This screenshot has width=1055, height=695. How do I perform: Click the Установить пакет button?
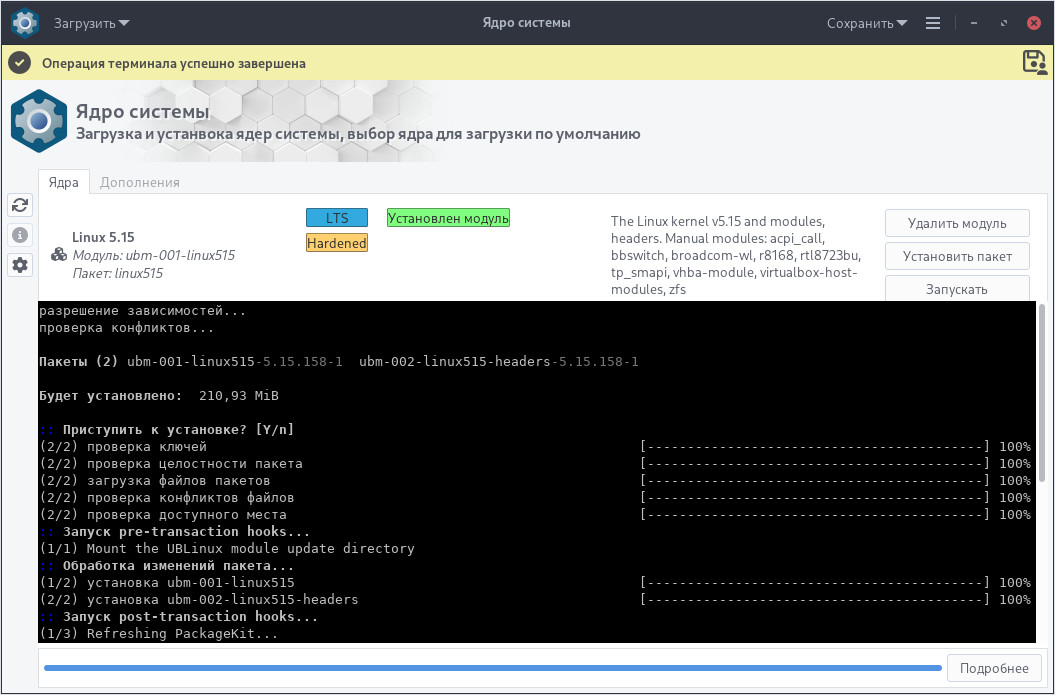tap(957, 256)
